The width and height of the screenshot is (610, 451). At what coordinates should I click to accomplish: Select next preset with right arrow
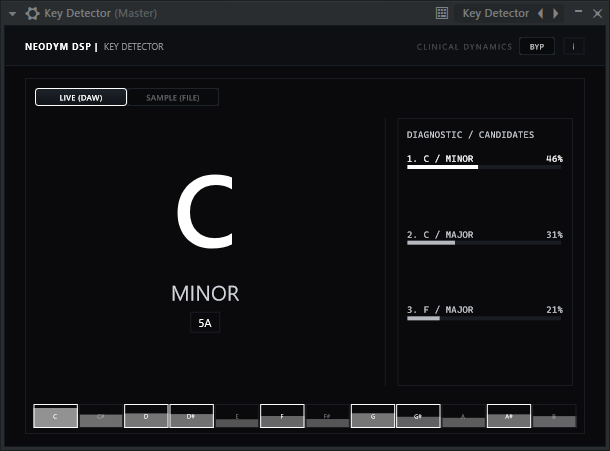[x=556, y=14]
